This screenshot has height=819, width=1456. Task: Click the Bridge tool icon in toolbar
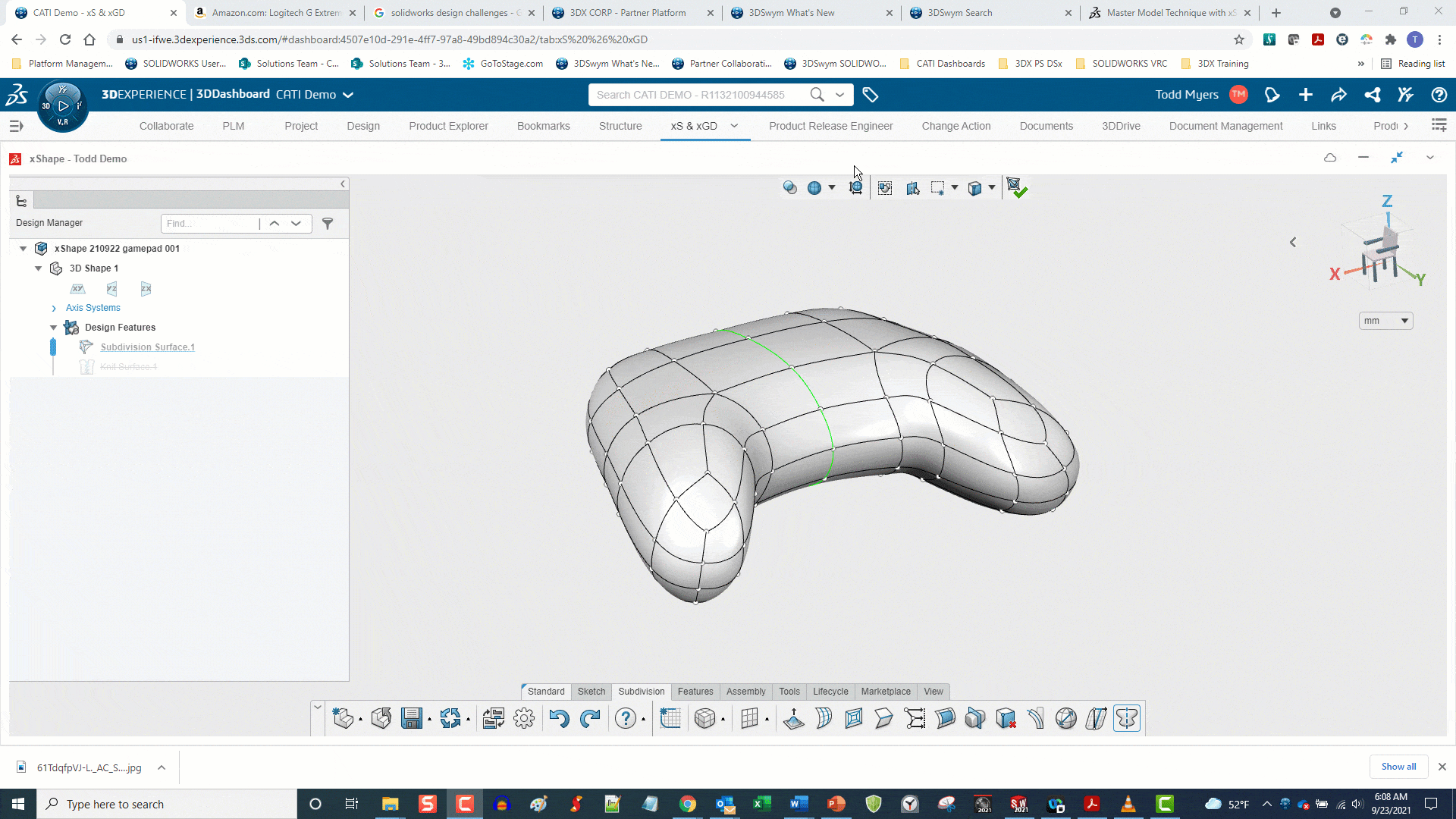[944, 718]
